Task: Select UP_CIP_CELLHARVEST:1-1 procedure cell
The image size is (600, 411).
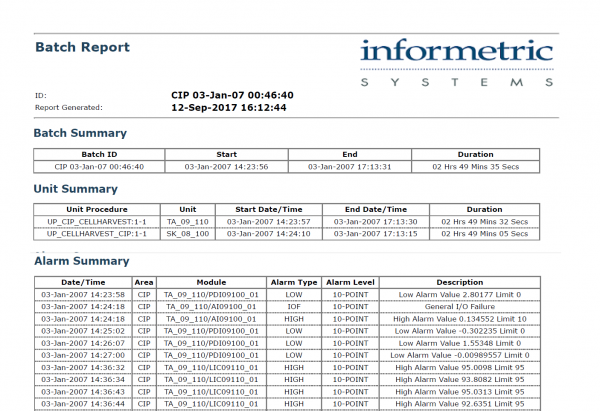Action: tap(97, 222)
